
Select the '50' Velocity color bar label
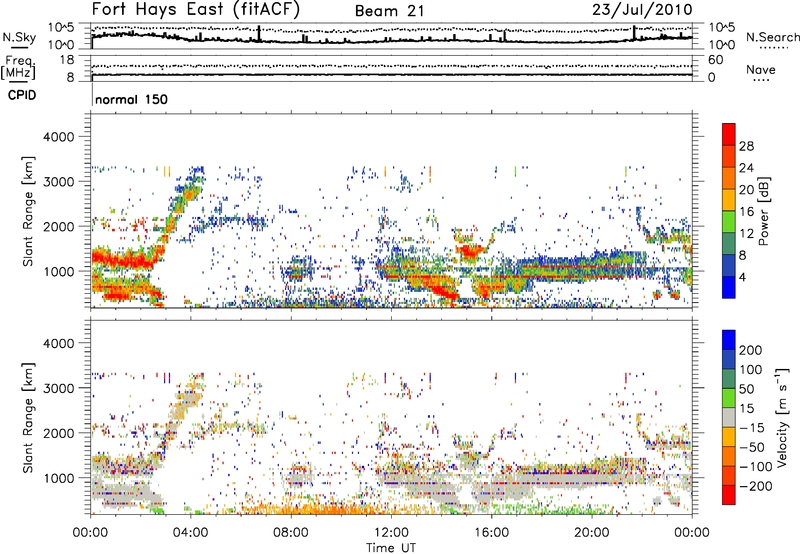pos(746,389)
